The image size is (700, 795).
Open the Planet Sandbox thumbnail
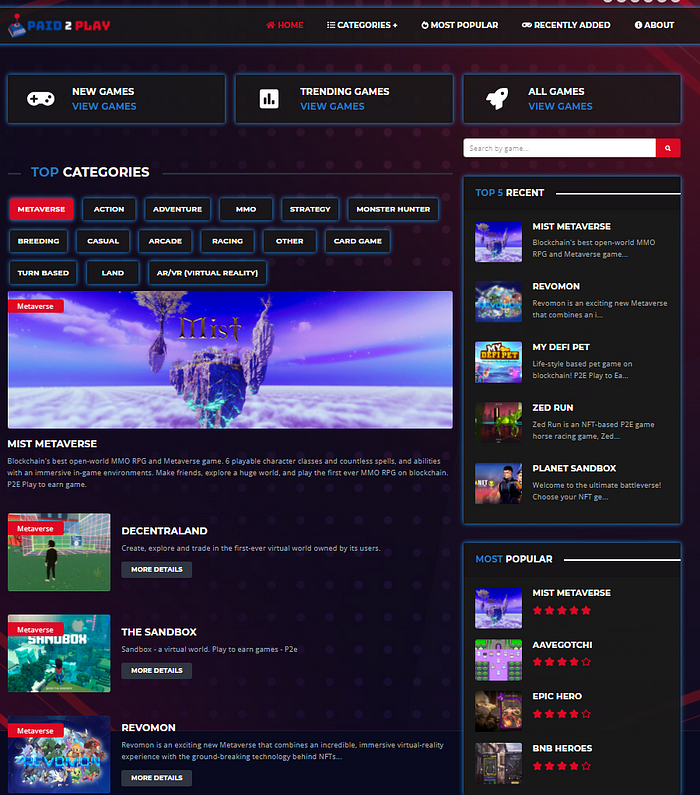(498, 483)
